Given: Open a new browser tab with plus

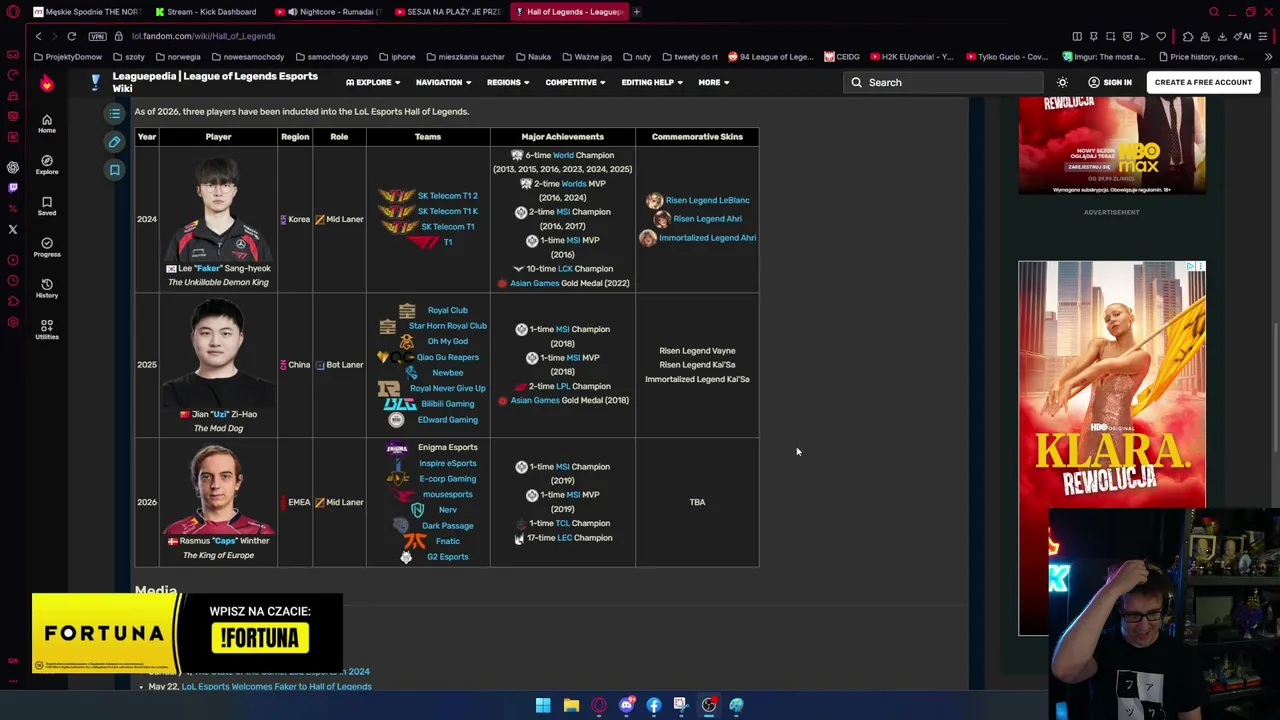Looking at the screenshot, I should point(637,12).
